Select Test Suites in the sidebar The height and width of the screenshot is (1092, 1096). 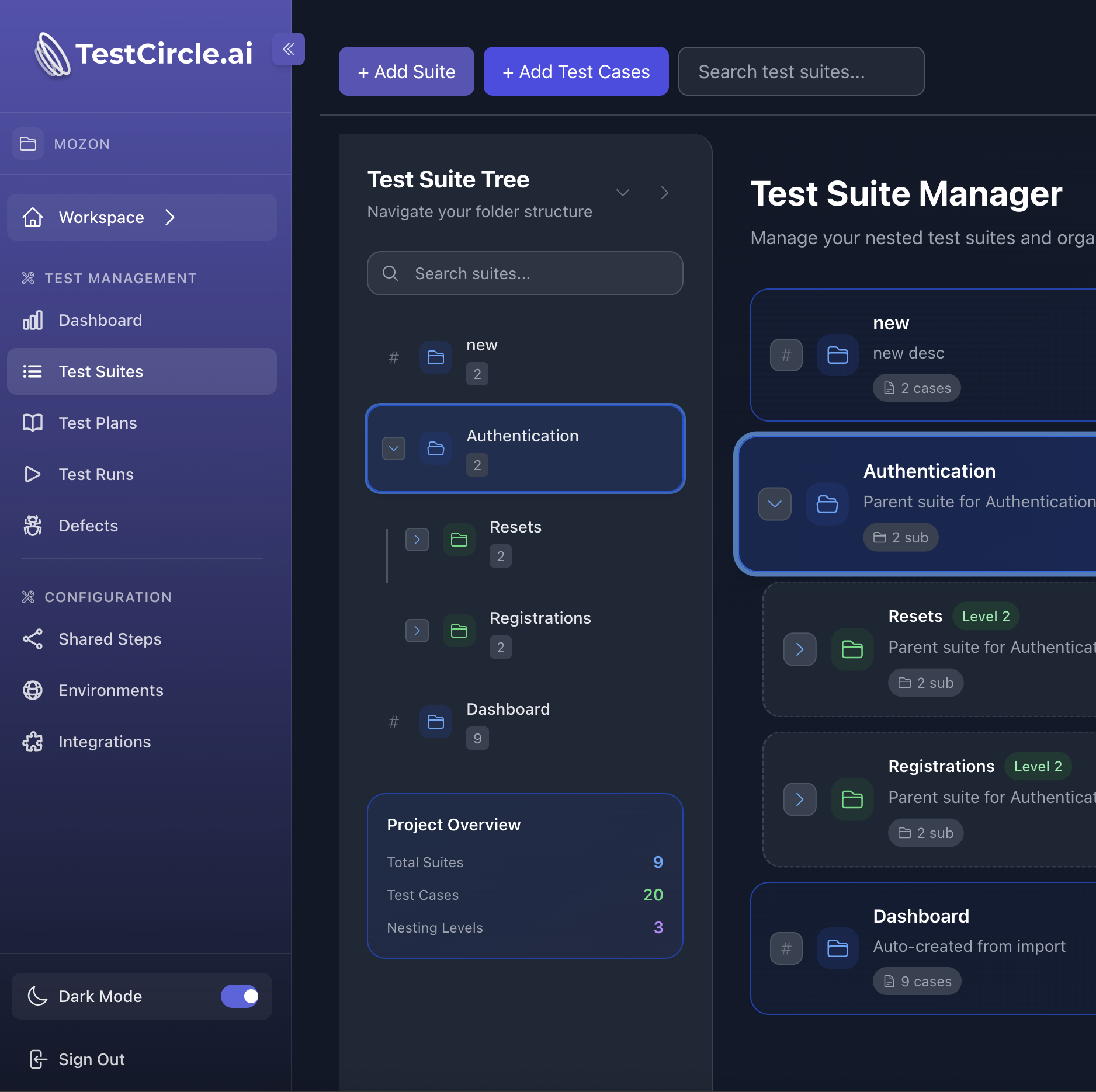[100, 371]
